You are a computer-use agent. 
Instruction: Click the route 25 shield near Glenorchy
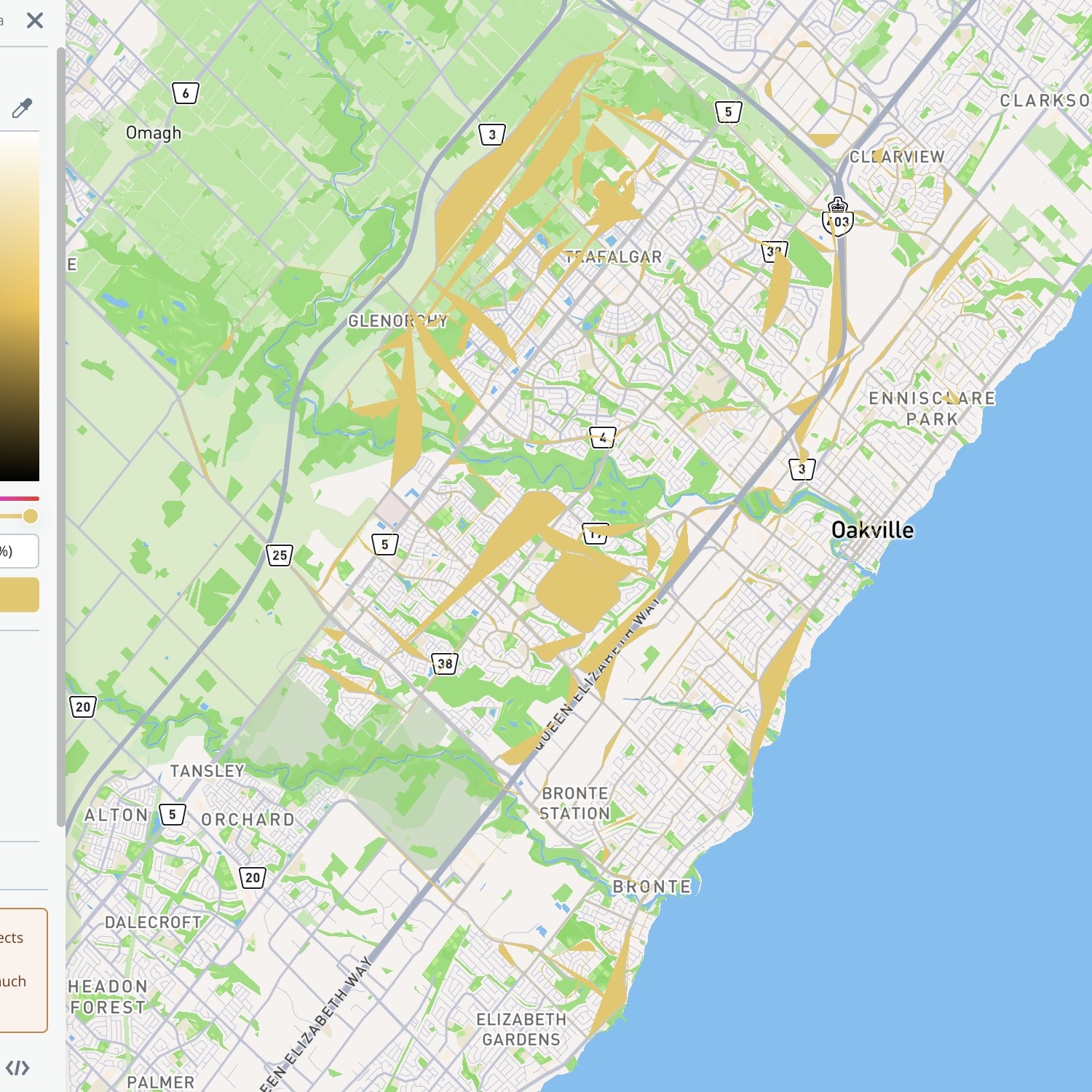pos(279,555)
